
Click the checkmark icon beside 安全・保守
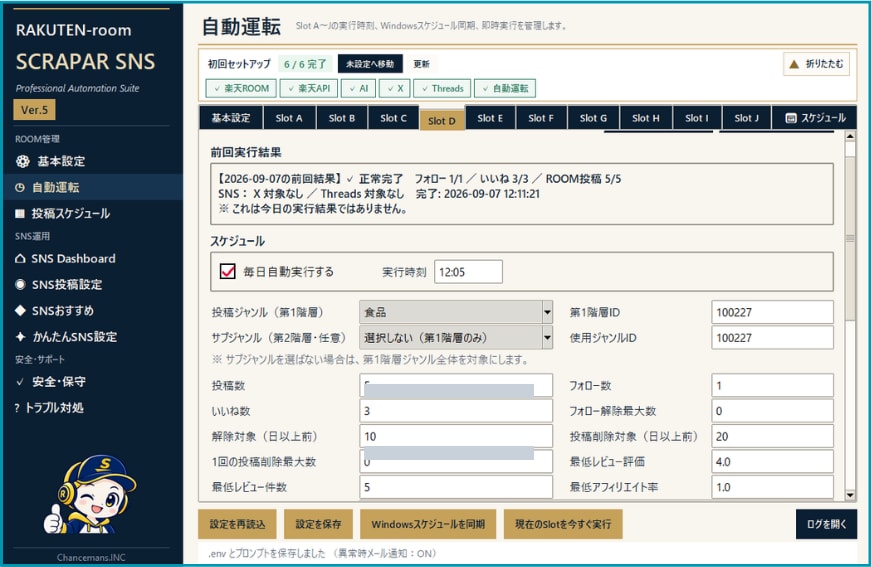20,382
